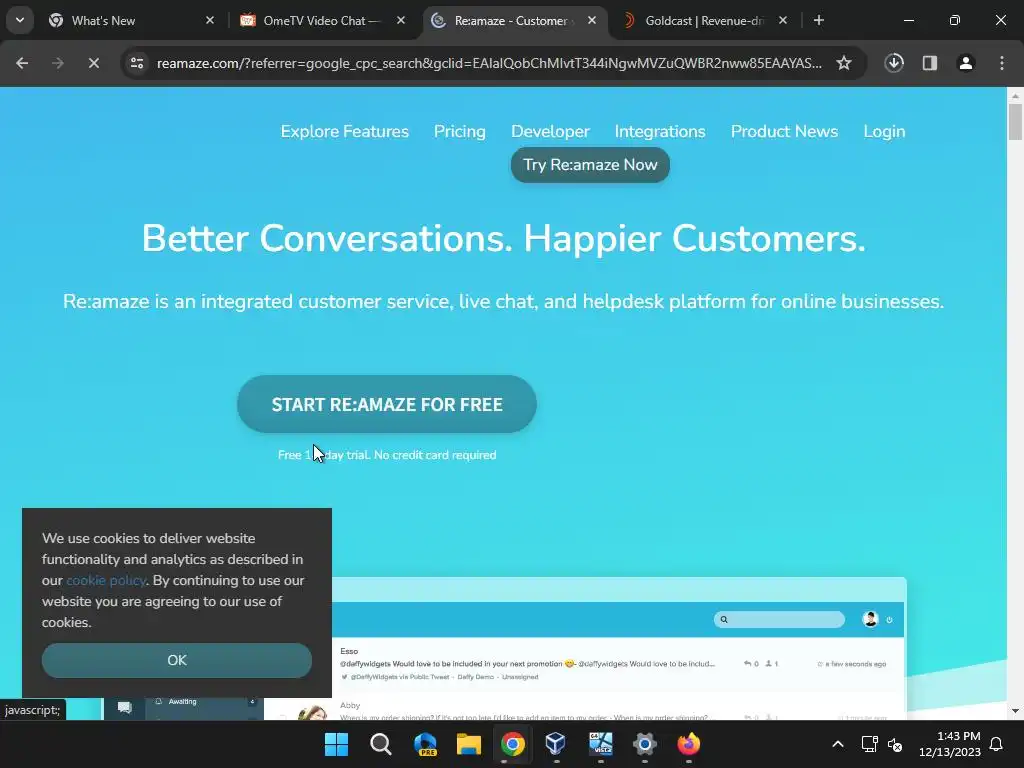Switch to the What's New tab

coord(131,20)
